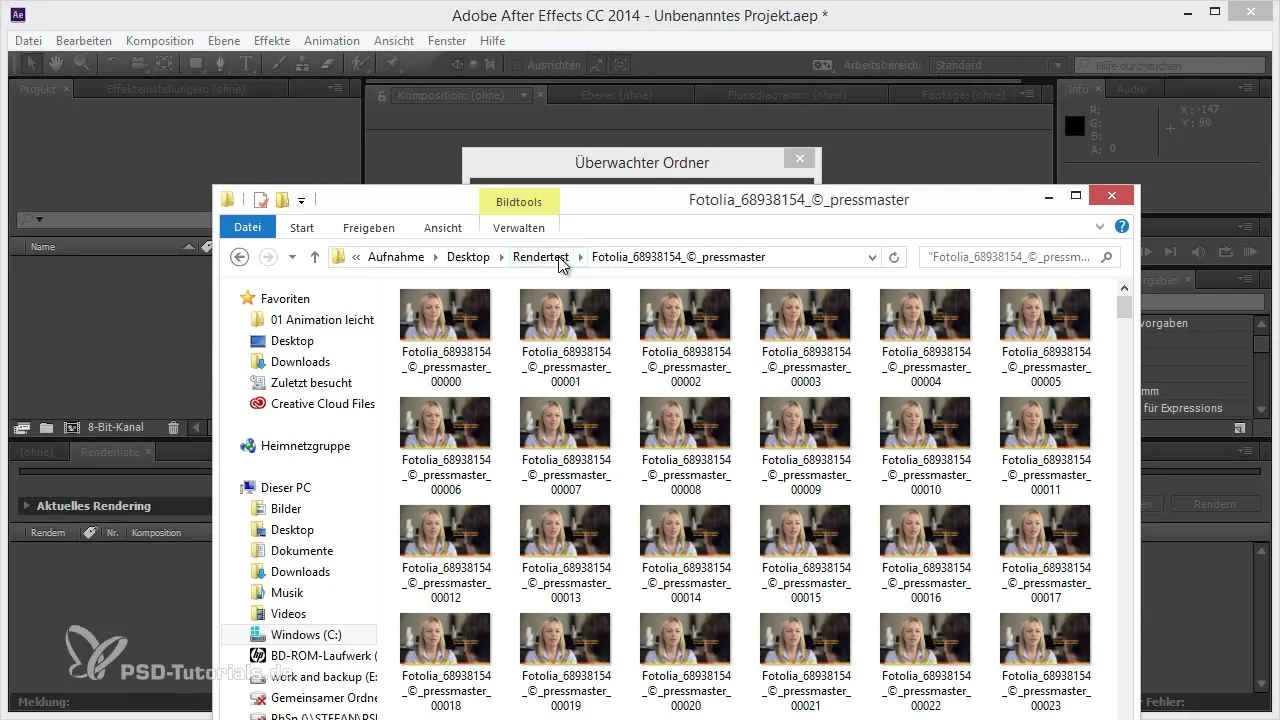Delete selected project items trash icon
This screenshot has width=1280, height=720.
[x=174, y=428]
